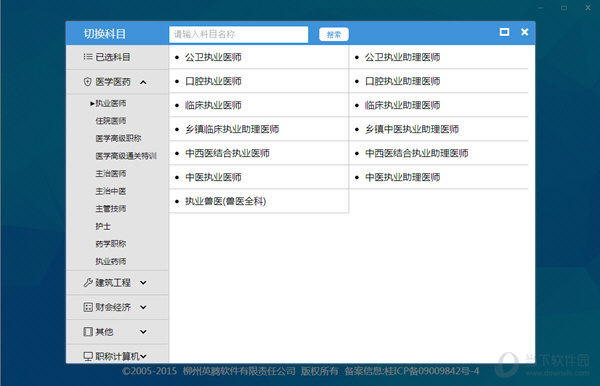Click the 医学医药 shield icon

tap(88, 82)
